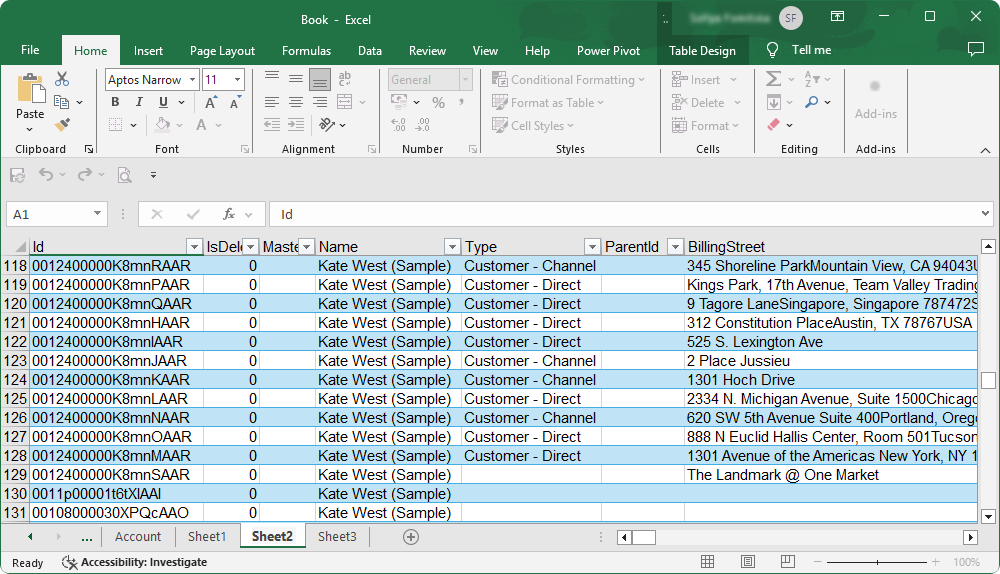Open the File tab
Viewport: 1000px width, 574px height.
30,50
